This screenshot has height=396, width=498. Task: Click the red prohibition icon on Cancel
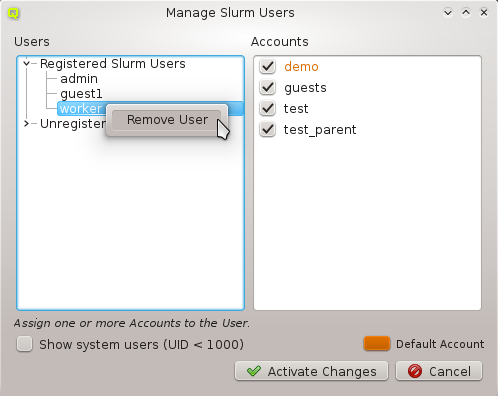(x=415, y=371)
